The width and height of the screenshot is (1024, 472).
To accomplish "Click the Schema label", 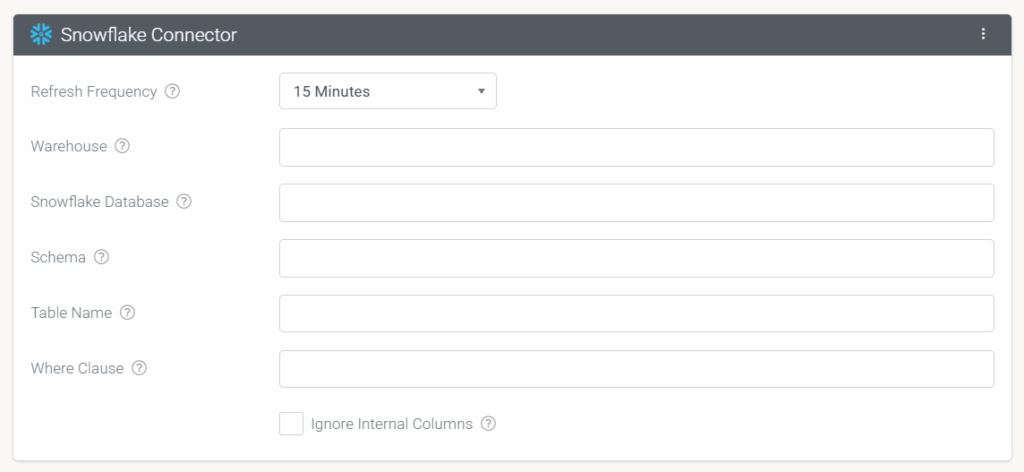I will pyautogui.click(x=58, y=257).
